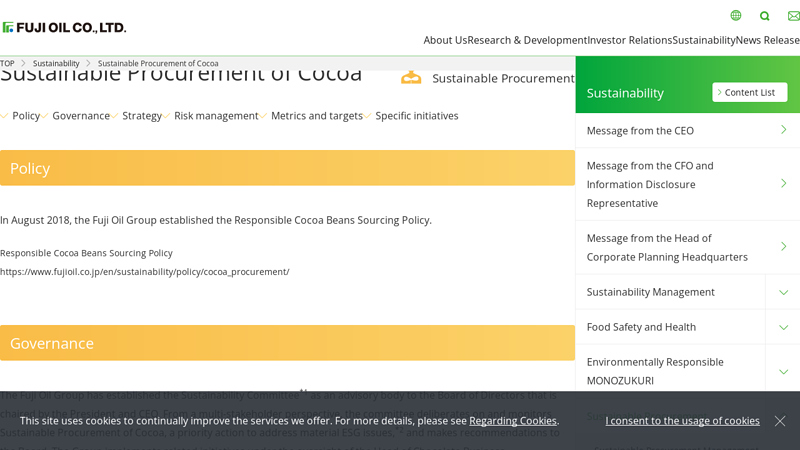Expand Environmentally Responsible MONOZUKURI chevron
Viewport: 800px width, 450px height.
pos(783,372)
